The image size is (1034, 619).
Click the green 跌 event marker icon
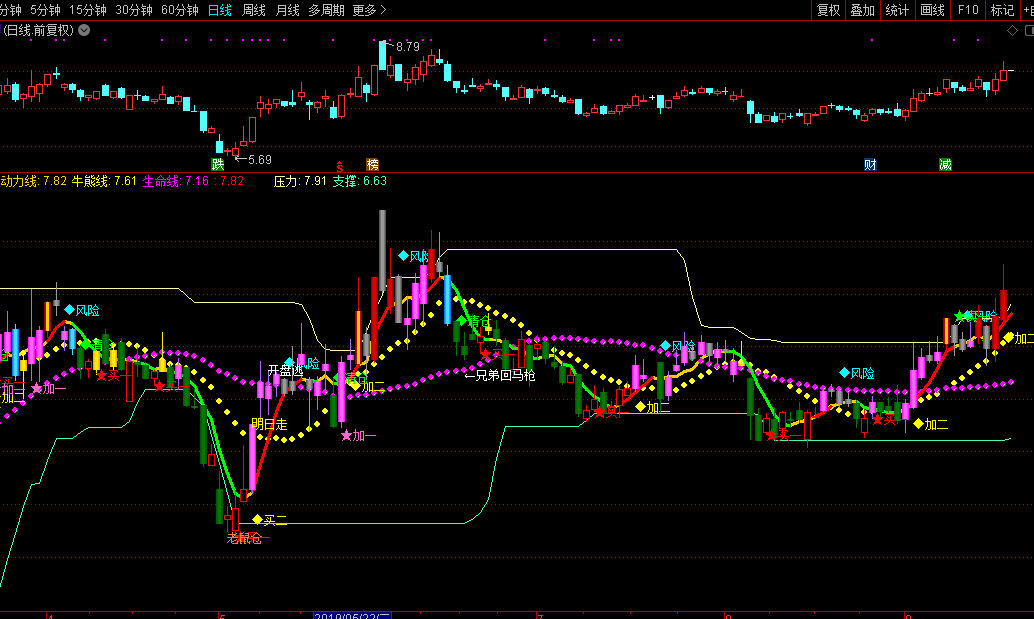[x=217, y=164]
